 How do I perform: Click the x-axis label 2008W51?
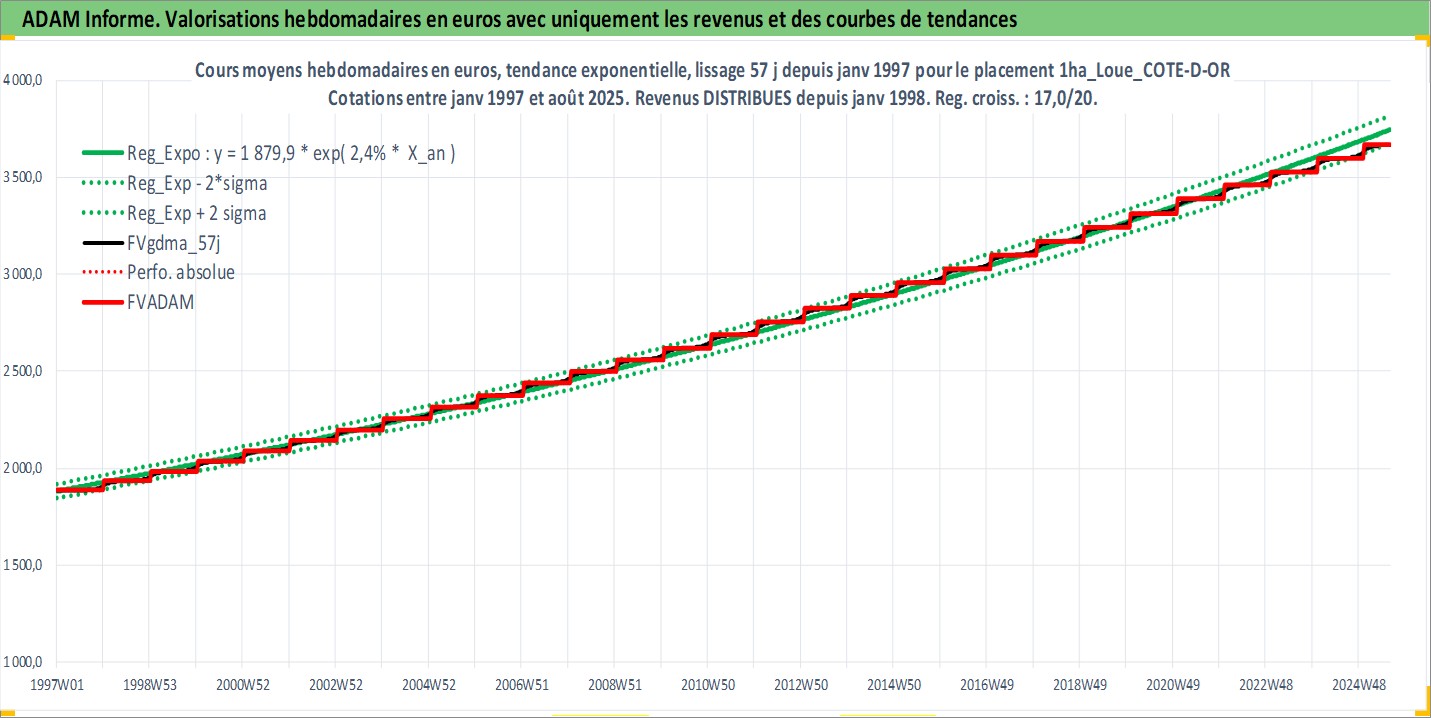click(614, 685)
